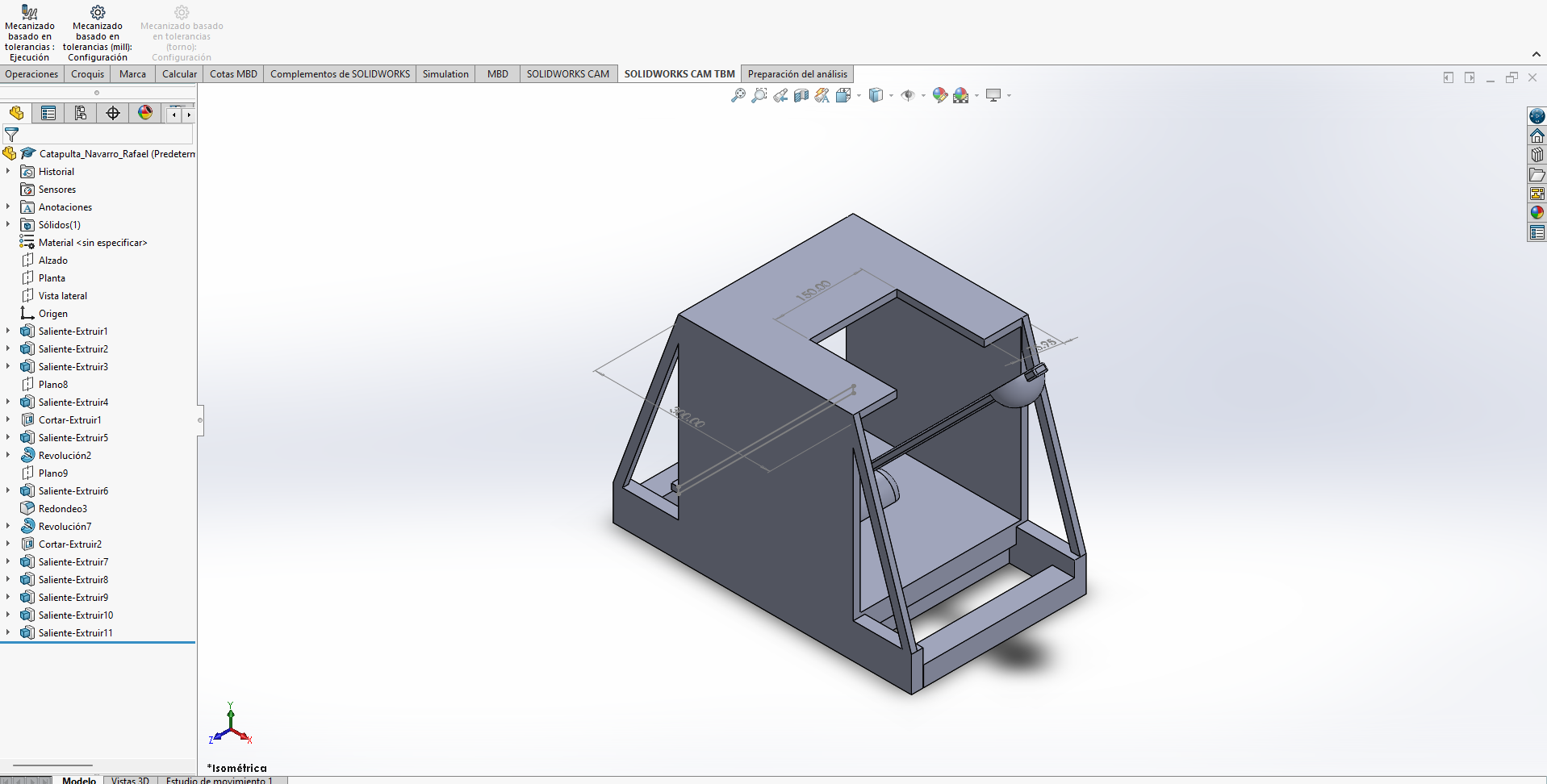Click Display Style cube icon
Screen dimensions: 1547x784
[x=876, y=95]
